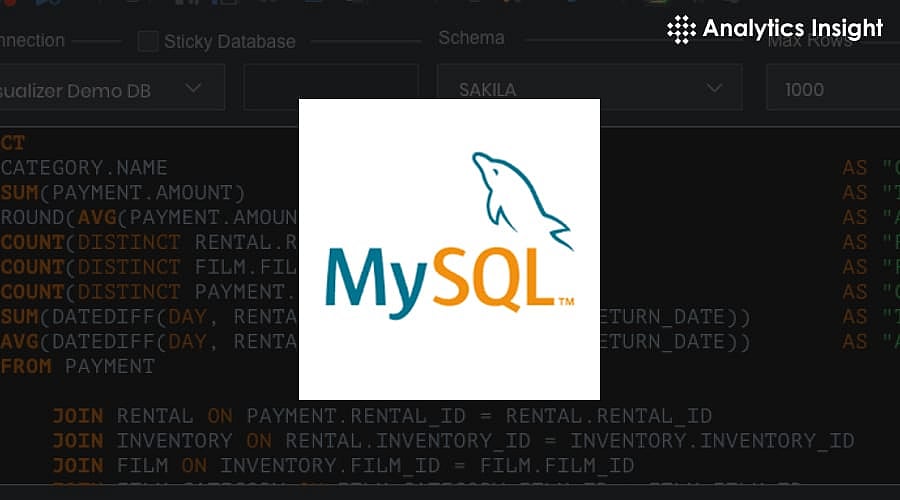Screen dimensions: 900x500
Task: Toggle the Sticky Database checkbox
Action: [x=148, y=41]
